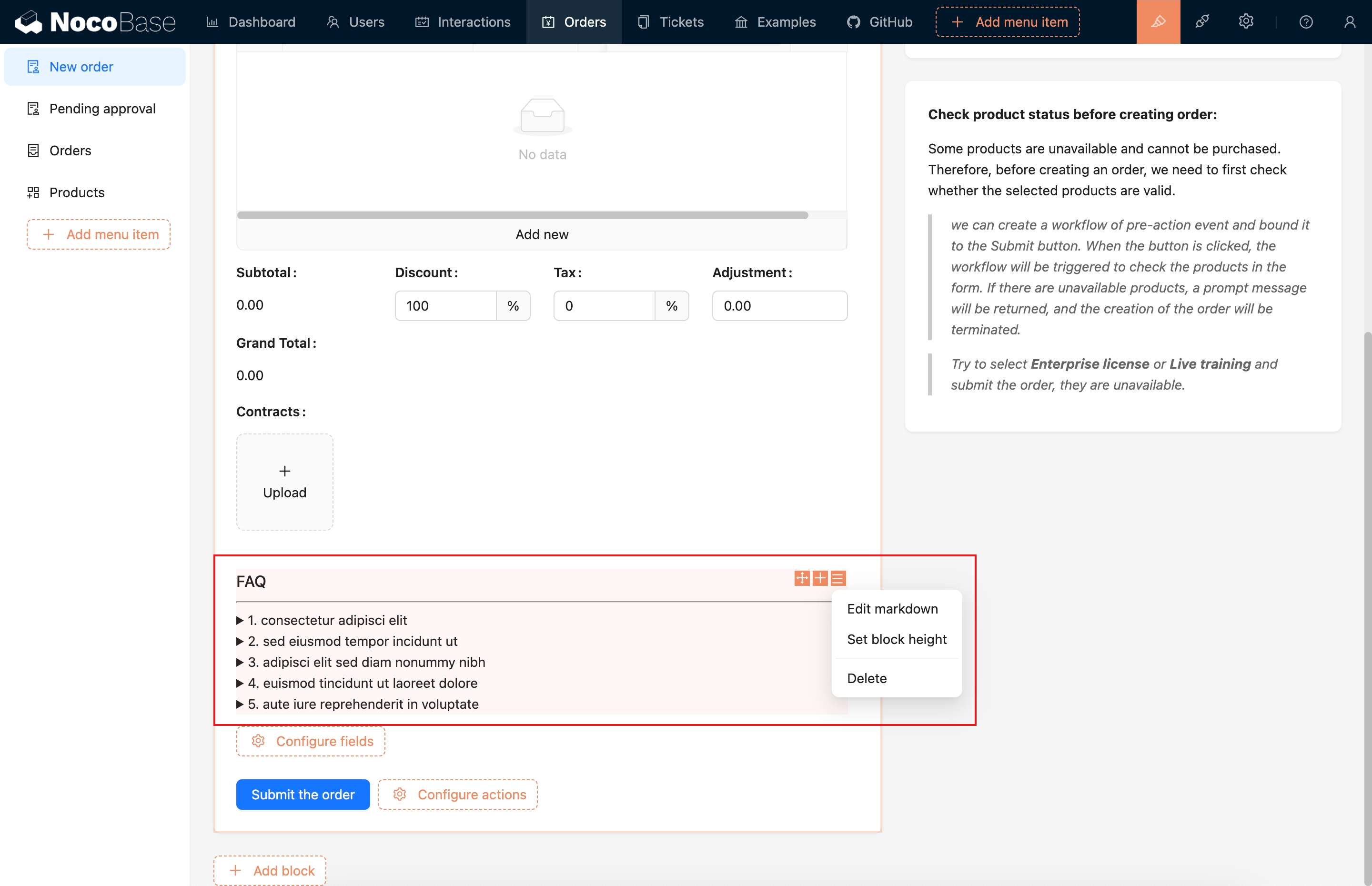The height and width of the screenshot is (886, 1372).
Task: Open the settings gear in top bar
Action: (1245, 22)
